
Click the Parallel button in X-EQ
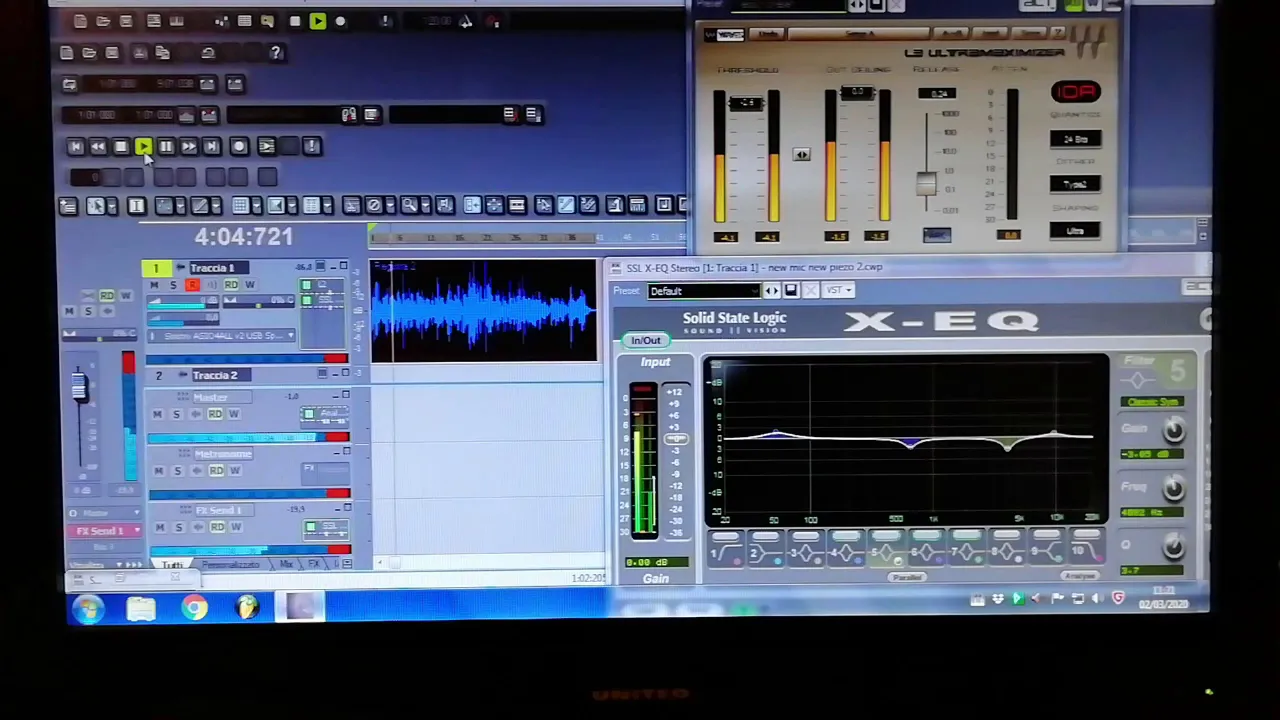907,577
